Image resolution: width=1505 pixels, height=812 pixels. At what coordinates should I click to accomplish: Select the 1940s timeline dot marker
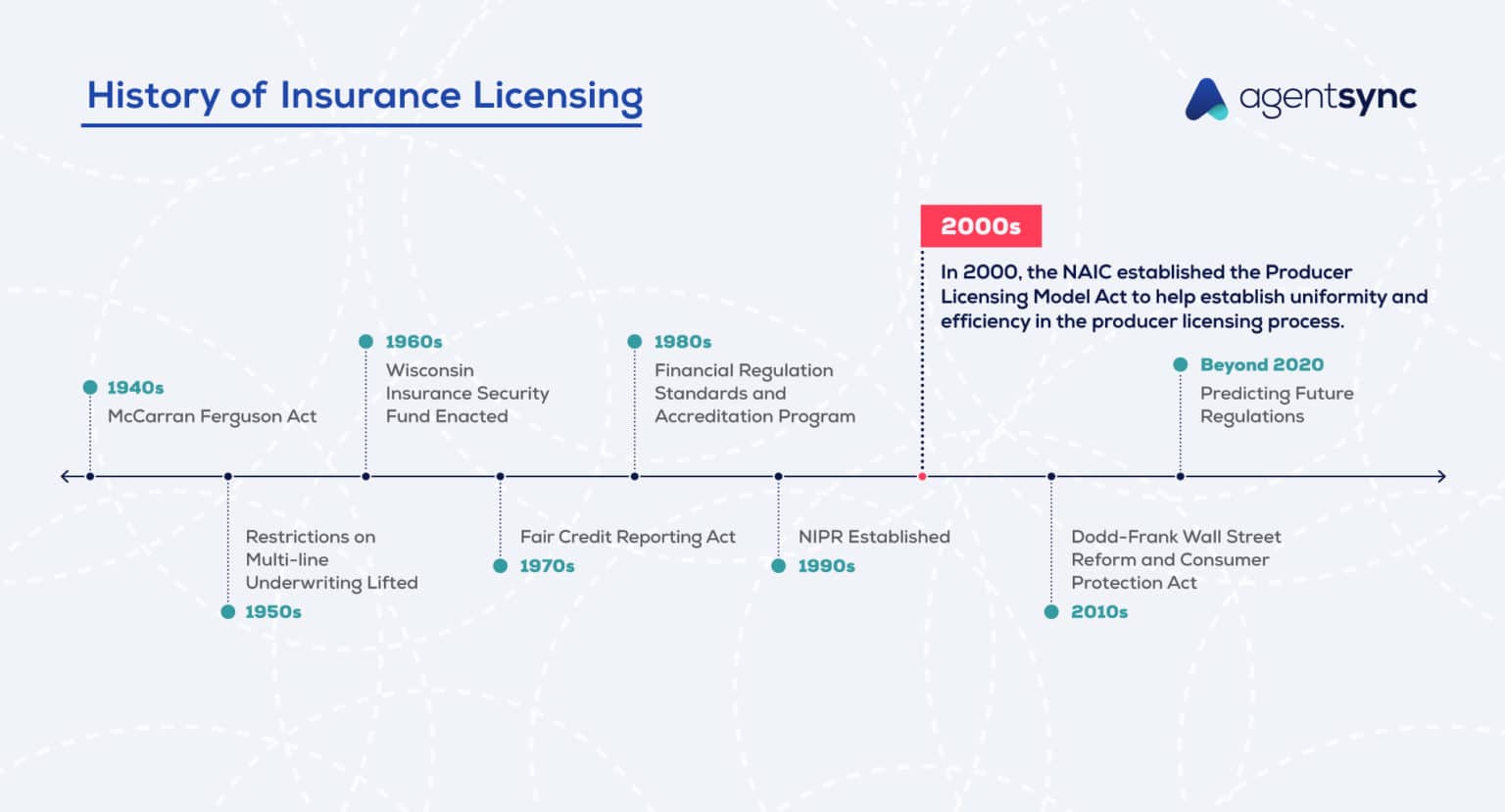pyautogui.click(x=90, y=387)
